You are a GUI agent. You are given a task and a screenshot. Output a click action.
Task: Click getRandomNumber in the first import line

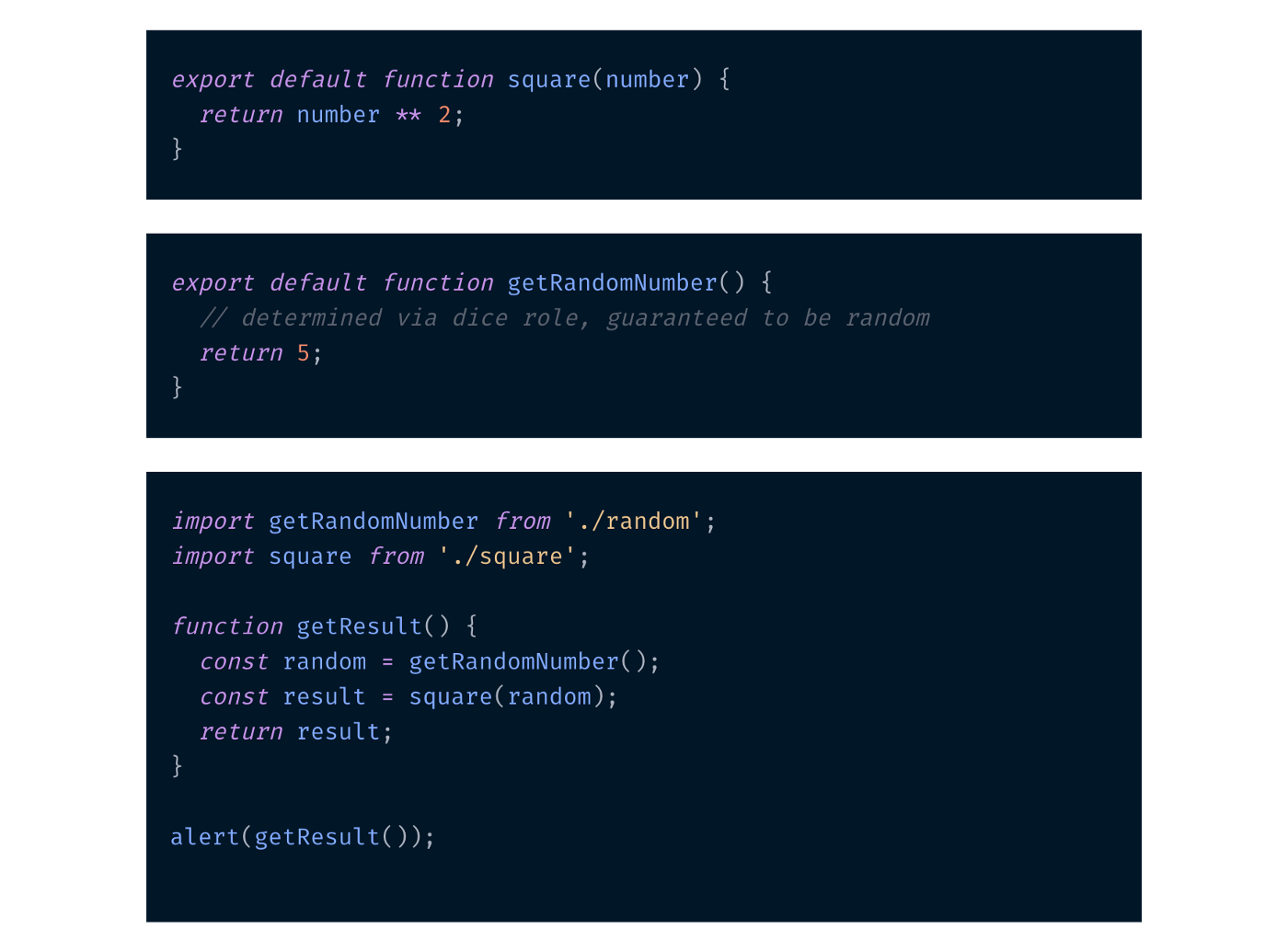click(374, 522)
